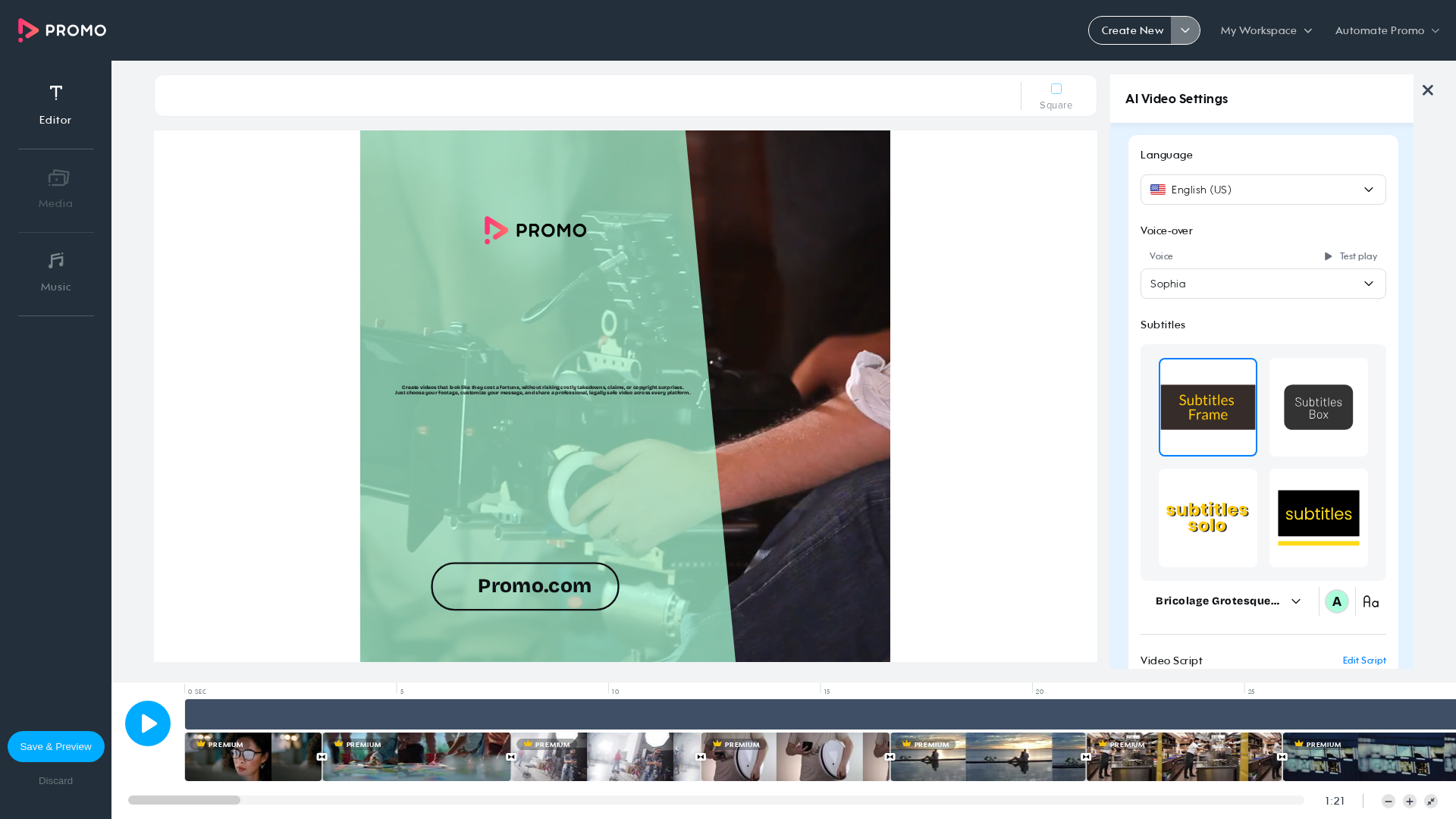Go to the Promo home logo
This screenshot has width=1456, height=819.
(x=62, y=30)
